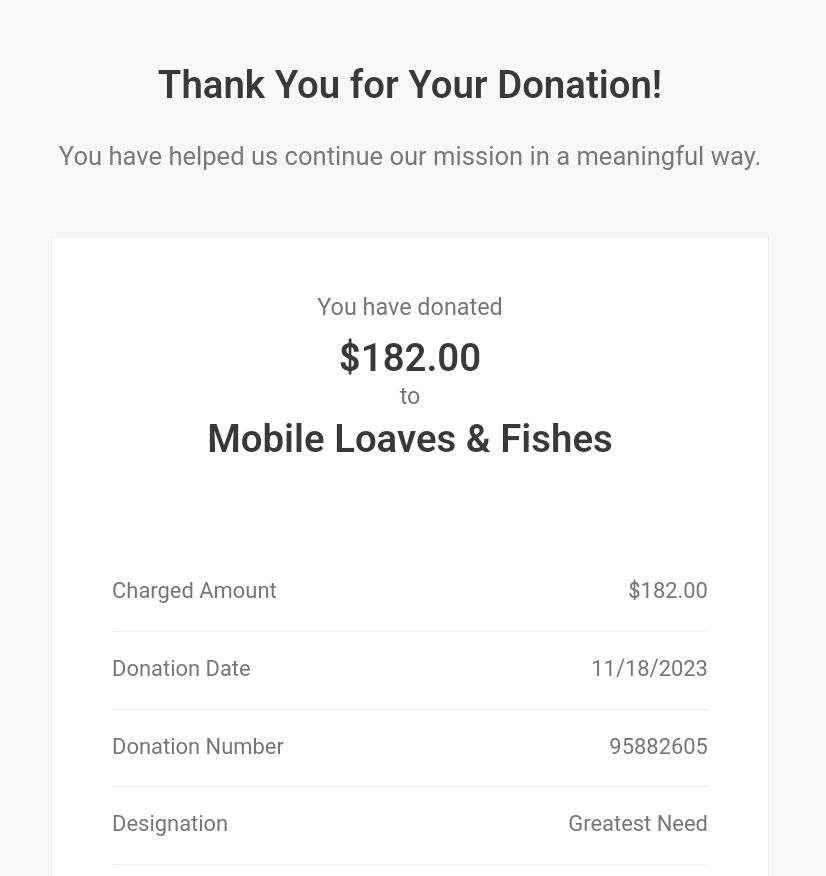This screenshot has height=876, width=826.
Task: Click the donation number 95882605
Action: (658, 746)
